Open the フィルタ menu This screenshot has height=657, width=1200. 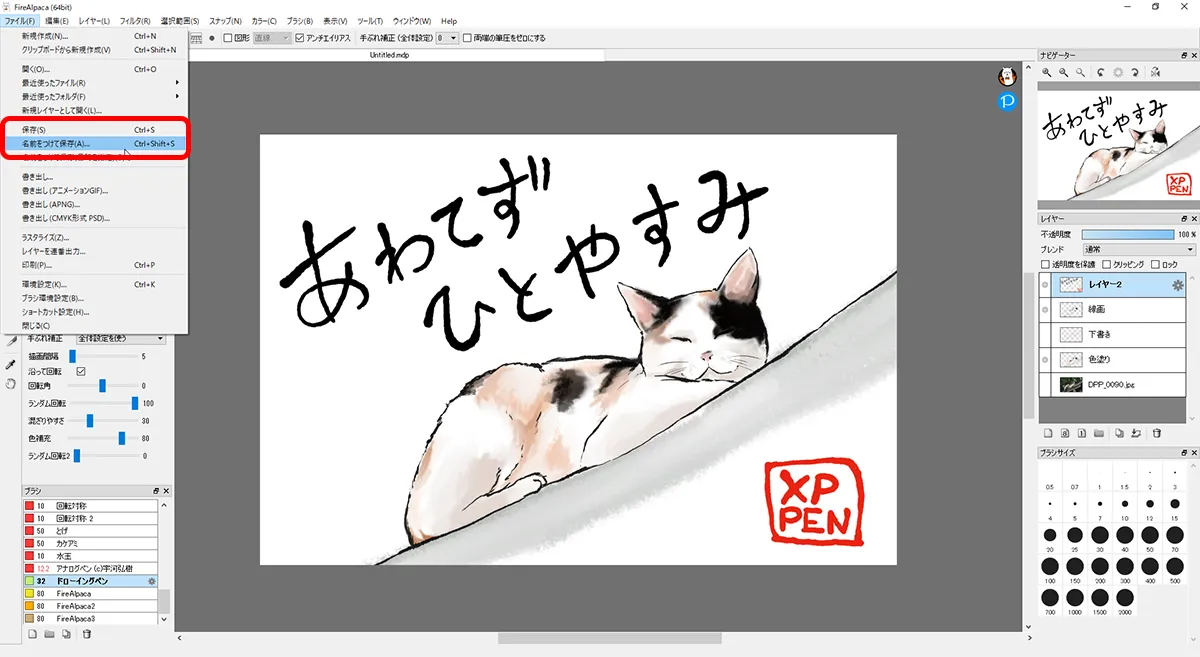(135, 21)
